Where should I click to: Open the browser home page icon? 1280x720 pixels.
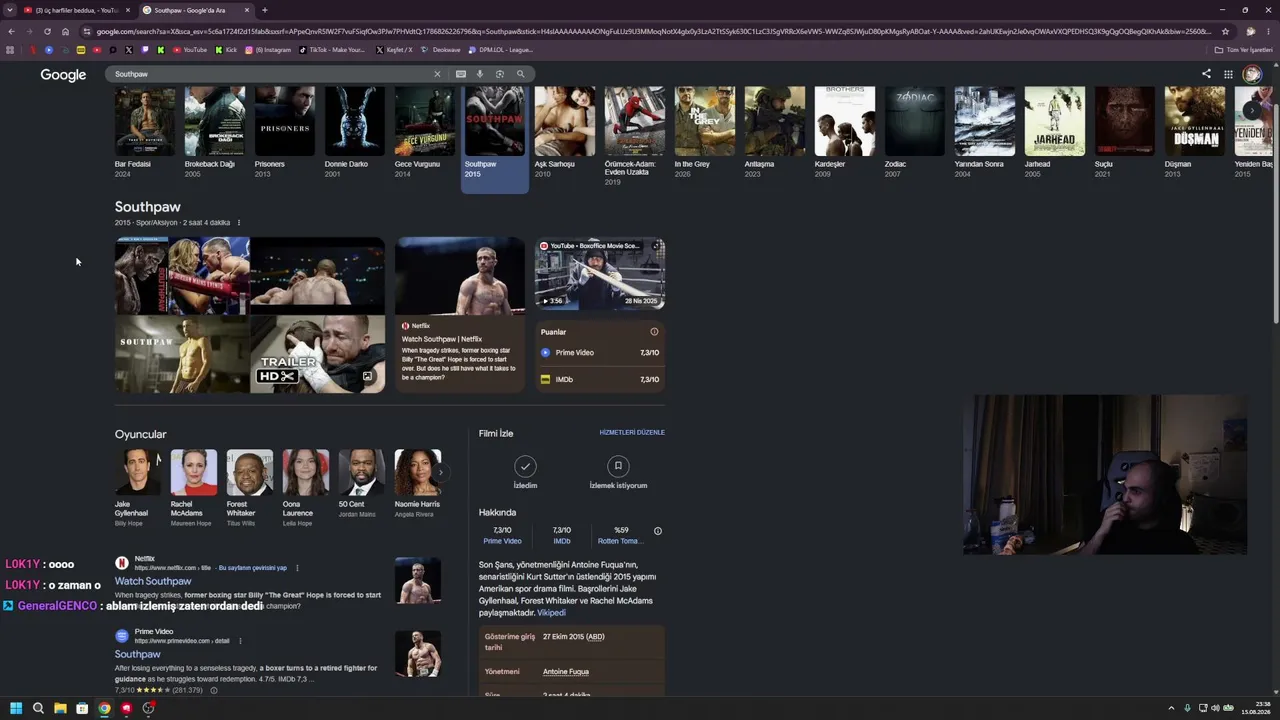(x=65, y=31)
